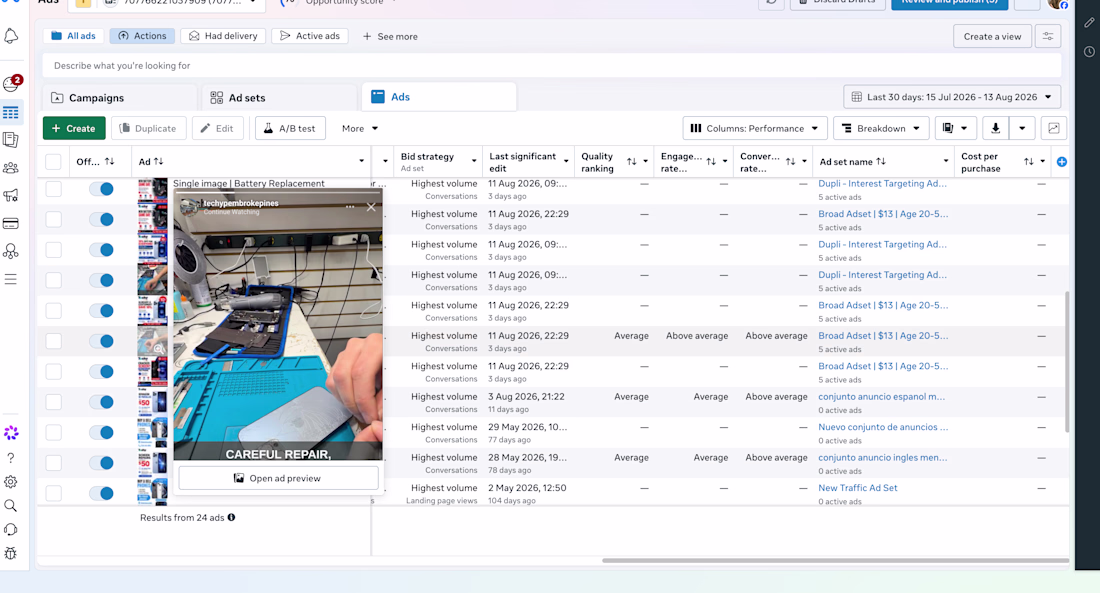Click the Describe what you're looking for field
The image size is (1100, 593).
[551, 65]
